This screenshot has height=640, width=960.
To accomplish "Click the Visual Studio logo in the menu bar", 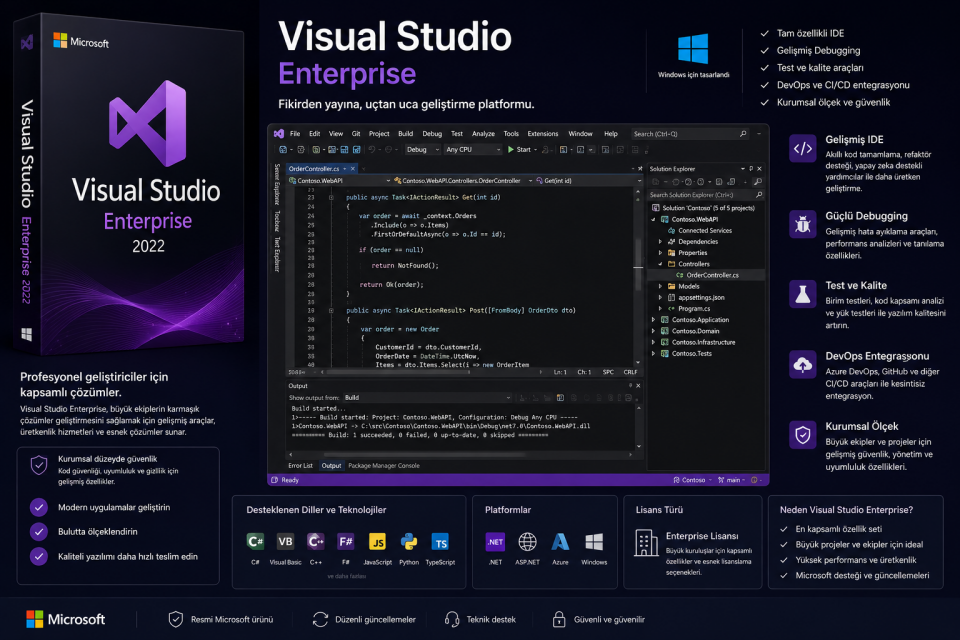I will 279,134.
